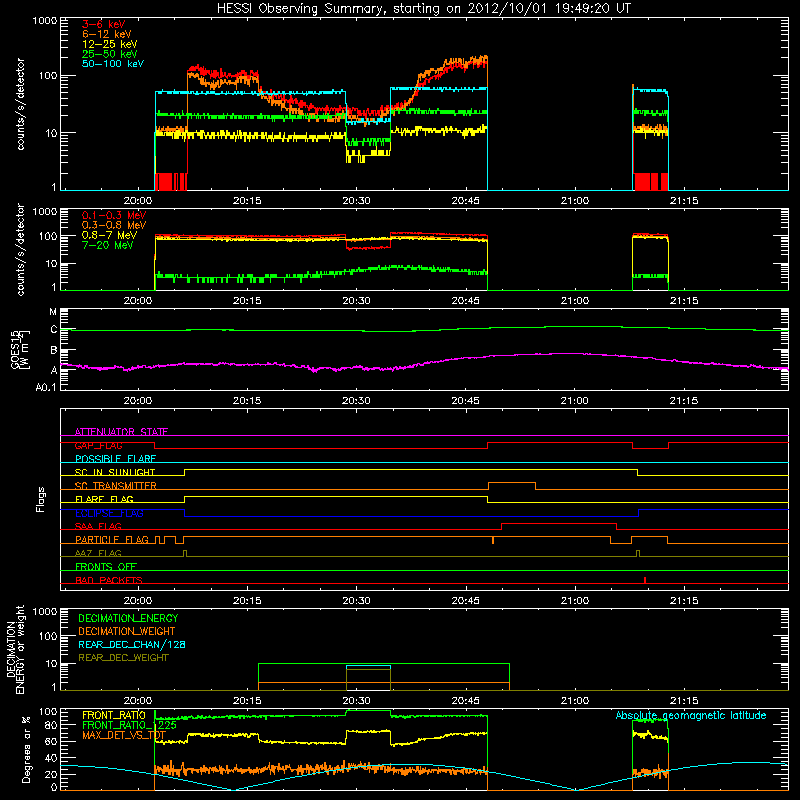This screenshot has height=800, width=800.
Task: Pick the GAP_FLAG label
Action: [98, 446]
